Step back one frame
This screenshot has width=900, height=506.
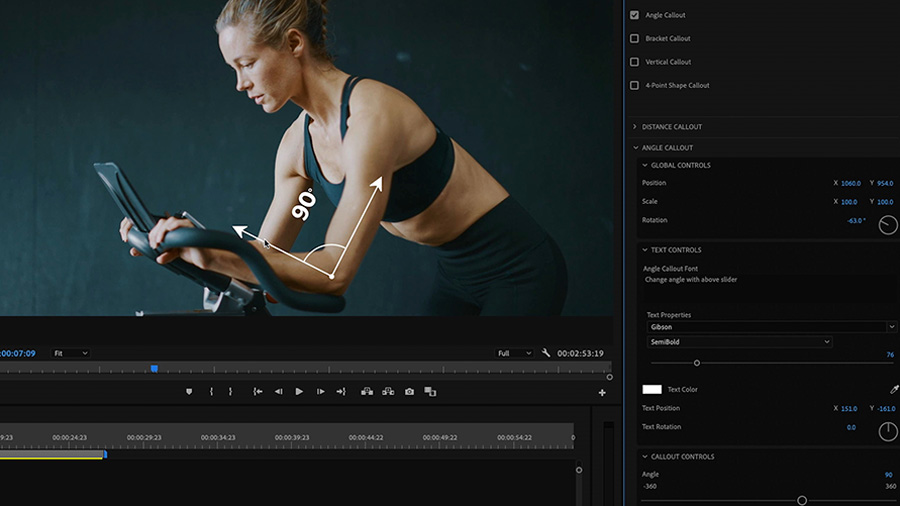tap(278, 391)
